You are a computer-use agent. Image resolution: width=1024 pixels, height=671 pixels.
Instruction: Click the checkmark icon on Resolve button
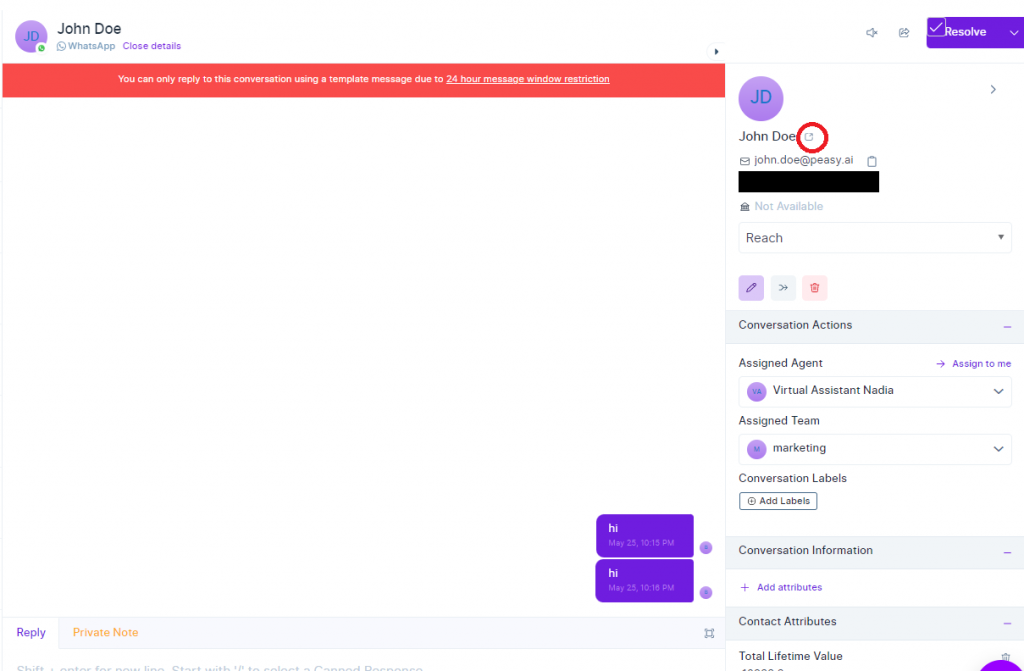point(936,28)
